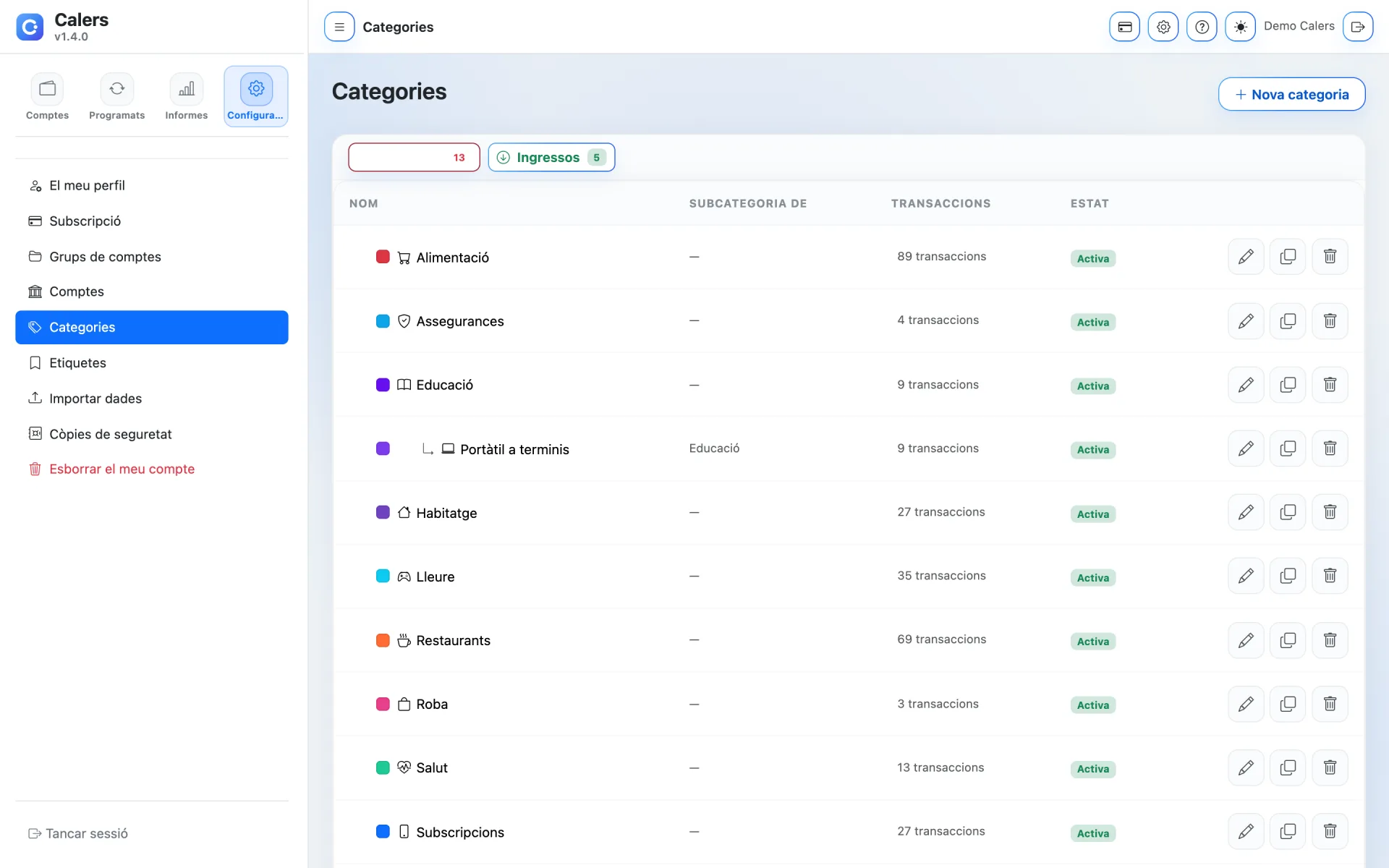Open Etiquetes in sidebar
The width and height of the screenshot is (1389, 868).
pyautogui.click(x=152, y=362)
